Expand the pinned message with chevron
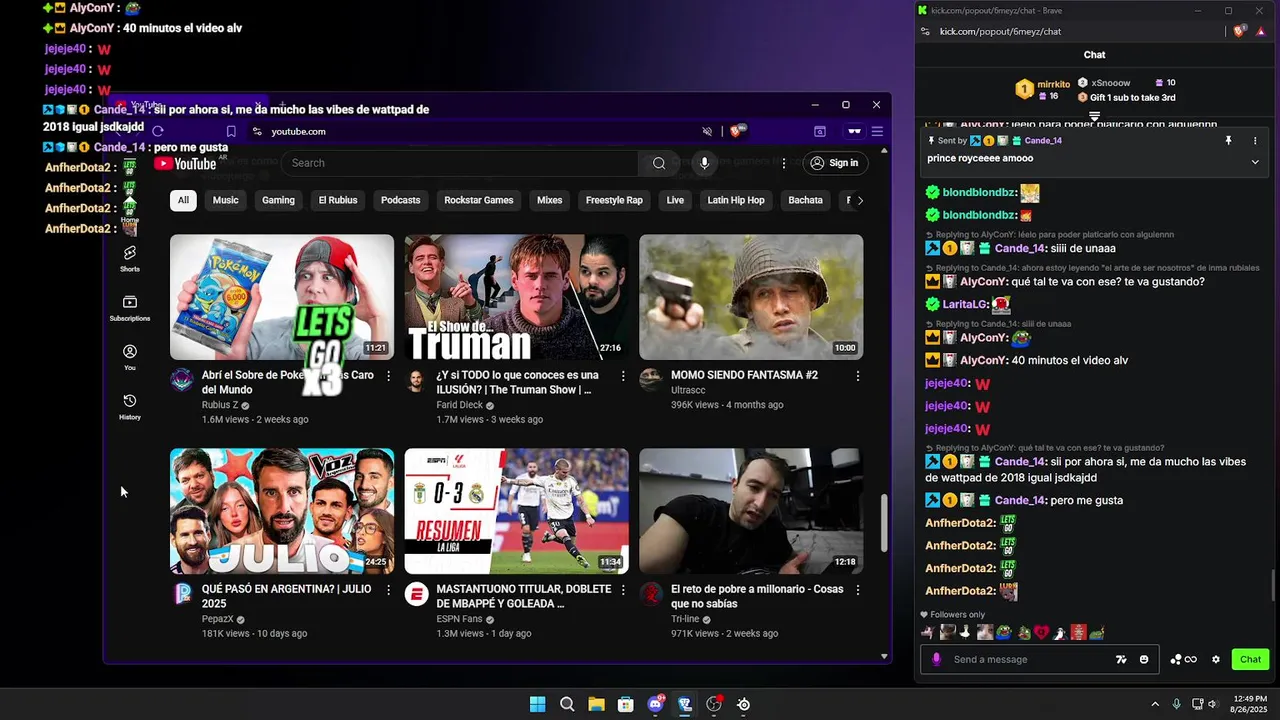The height and width of the screenshot is (720, 1280). point(1255,161)
